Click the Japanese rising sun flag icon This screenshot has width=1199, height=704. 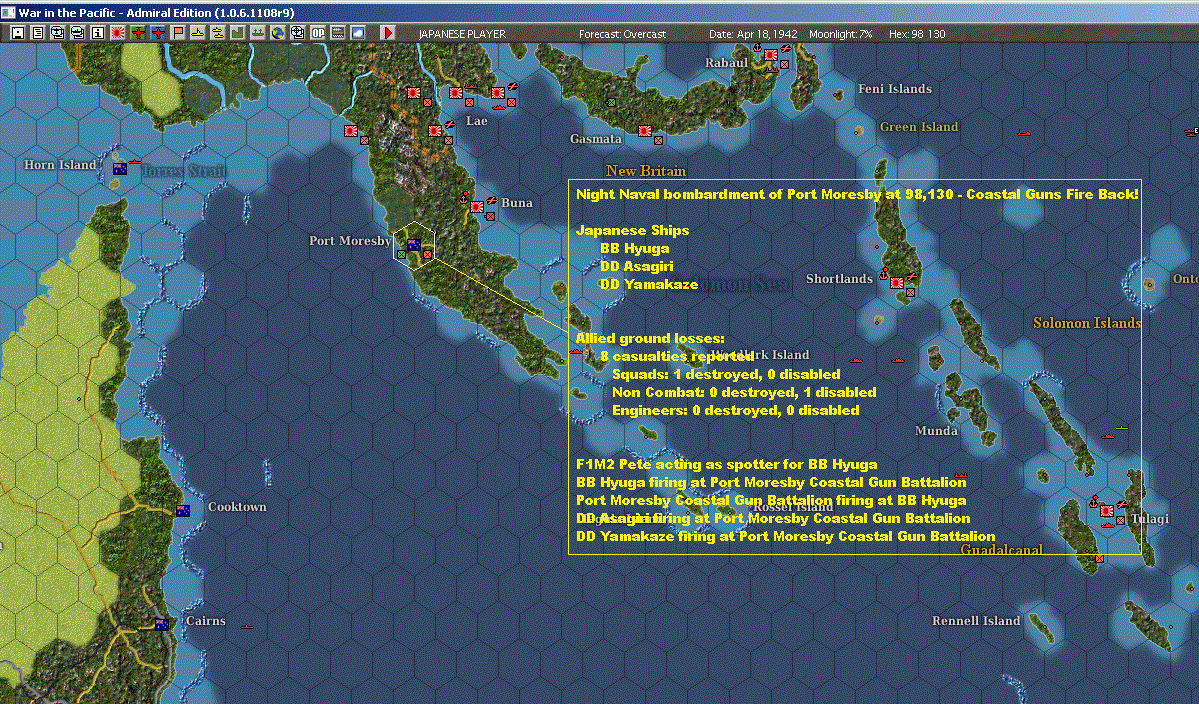(x=118, y=33)
